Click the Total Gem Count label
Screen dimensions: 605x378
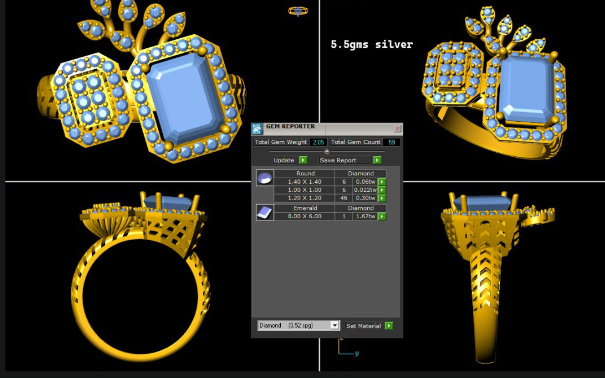(x=355, y=142)
